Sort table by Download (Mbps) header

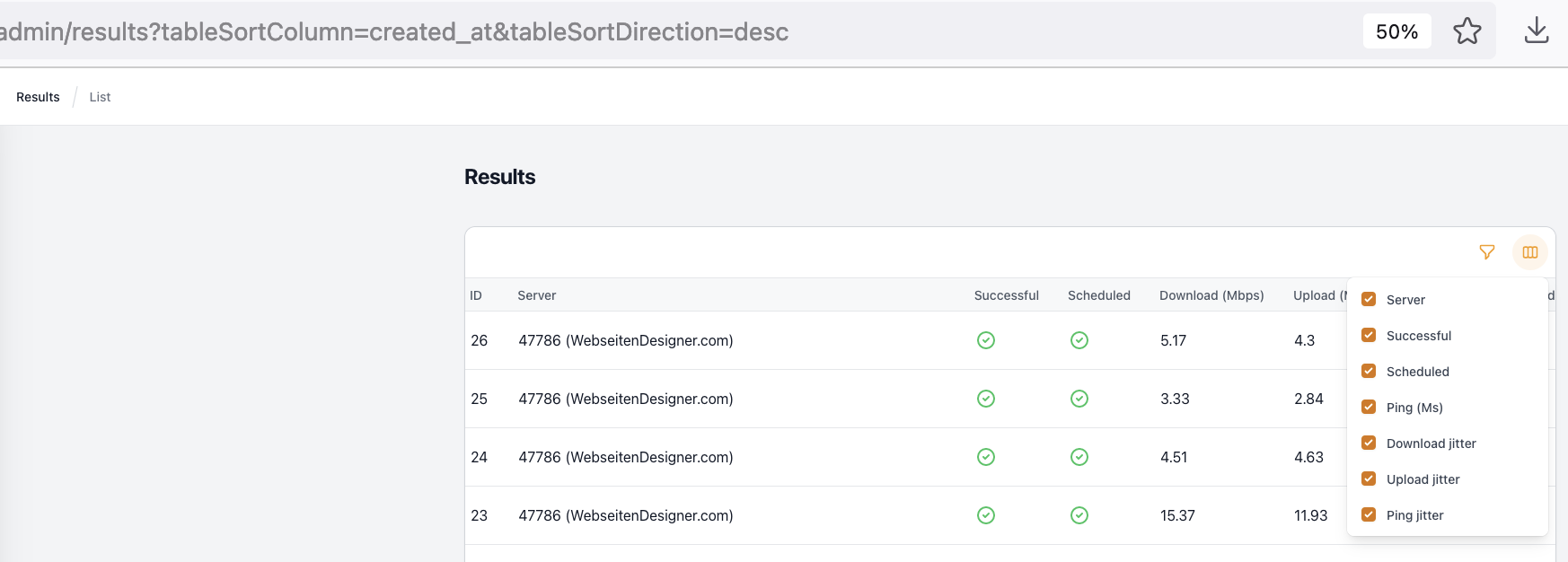coord(1211,295)
